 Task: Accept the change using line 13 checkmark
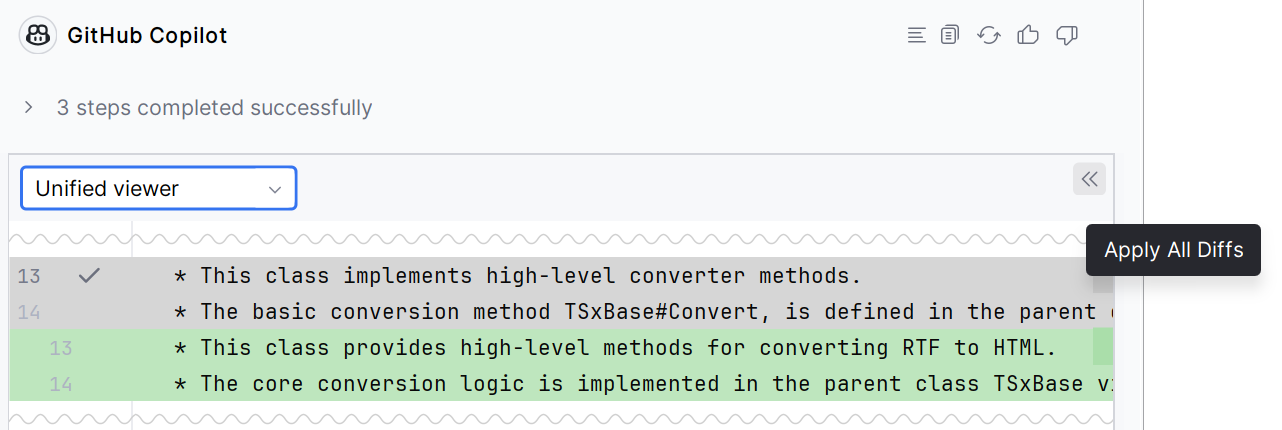pos(90,275)
